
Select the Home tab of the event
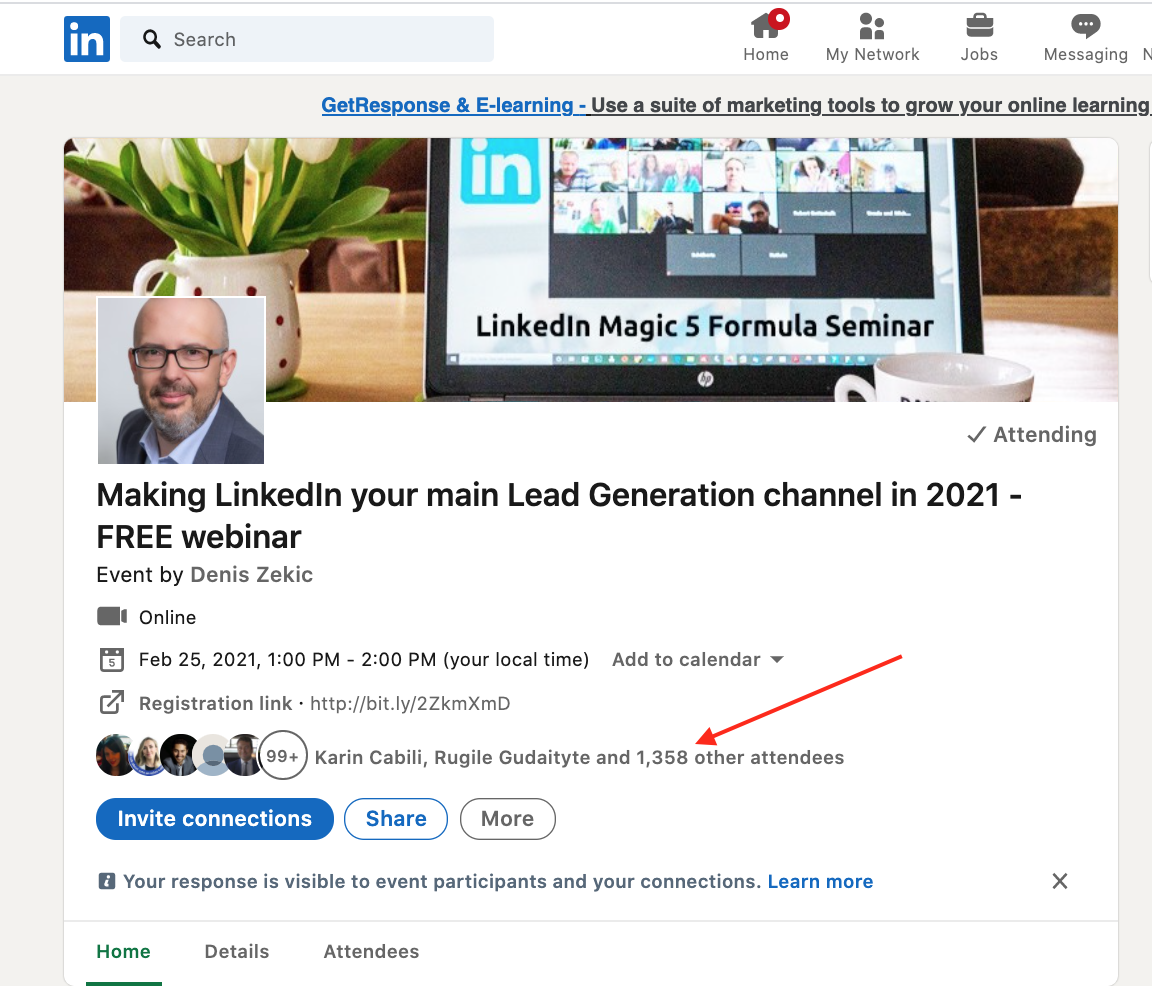pos(123,951)
